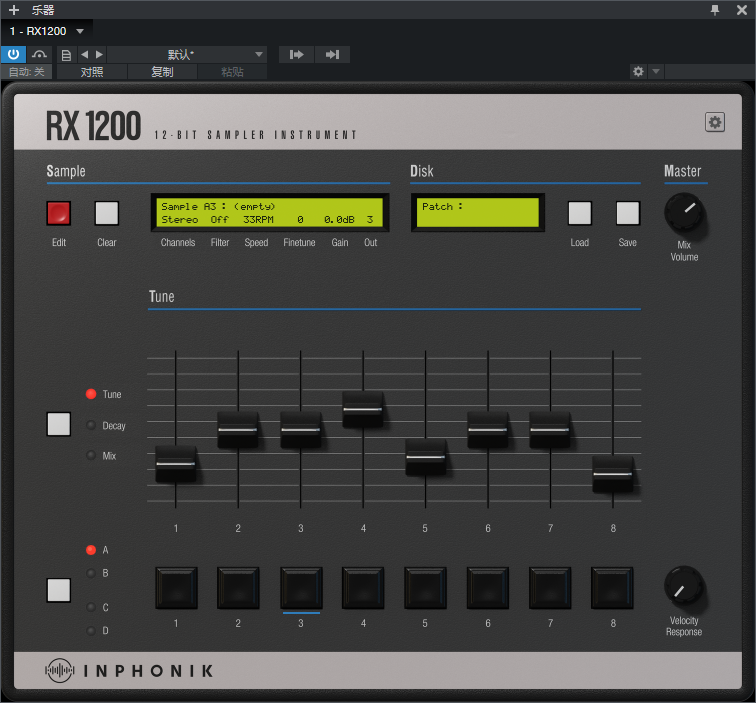
Task: Select bank B indicator
Action: 91,573
